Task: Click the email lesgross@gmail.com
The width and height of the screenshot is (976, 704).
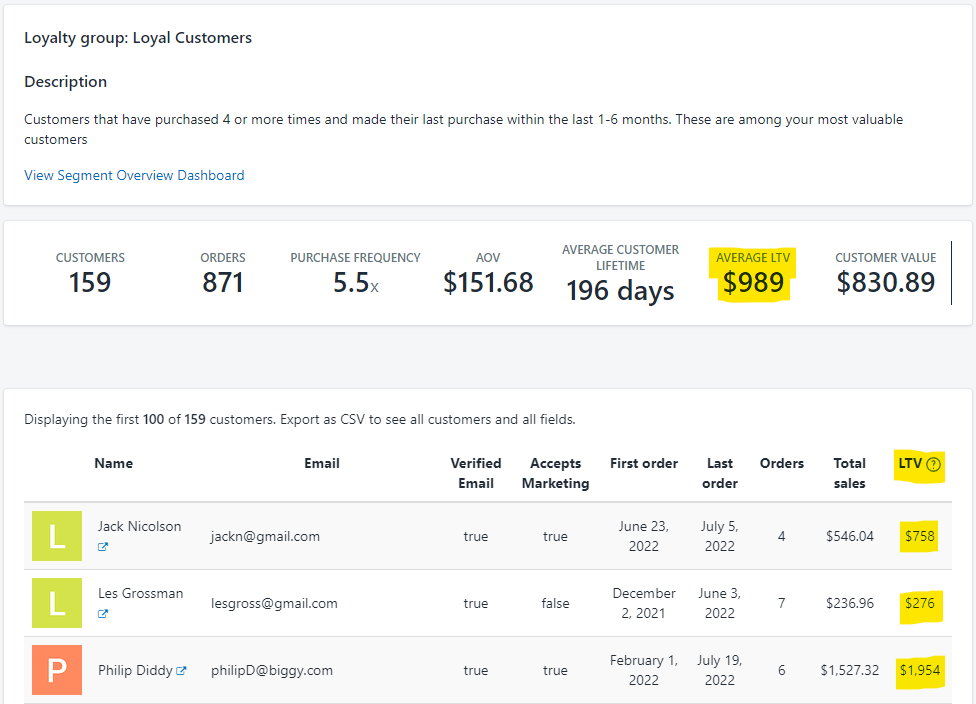Action: [274, 603]
